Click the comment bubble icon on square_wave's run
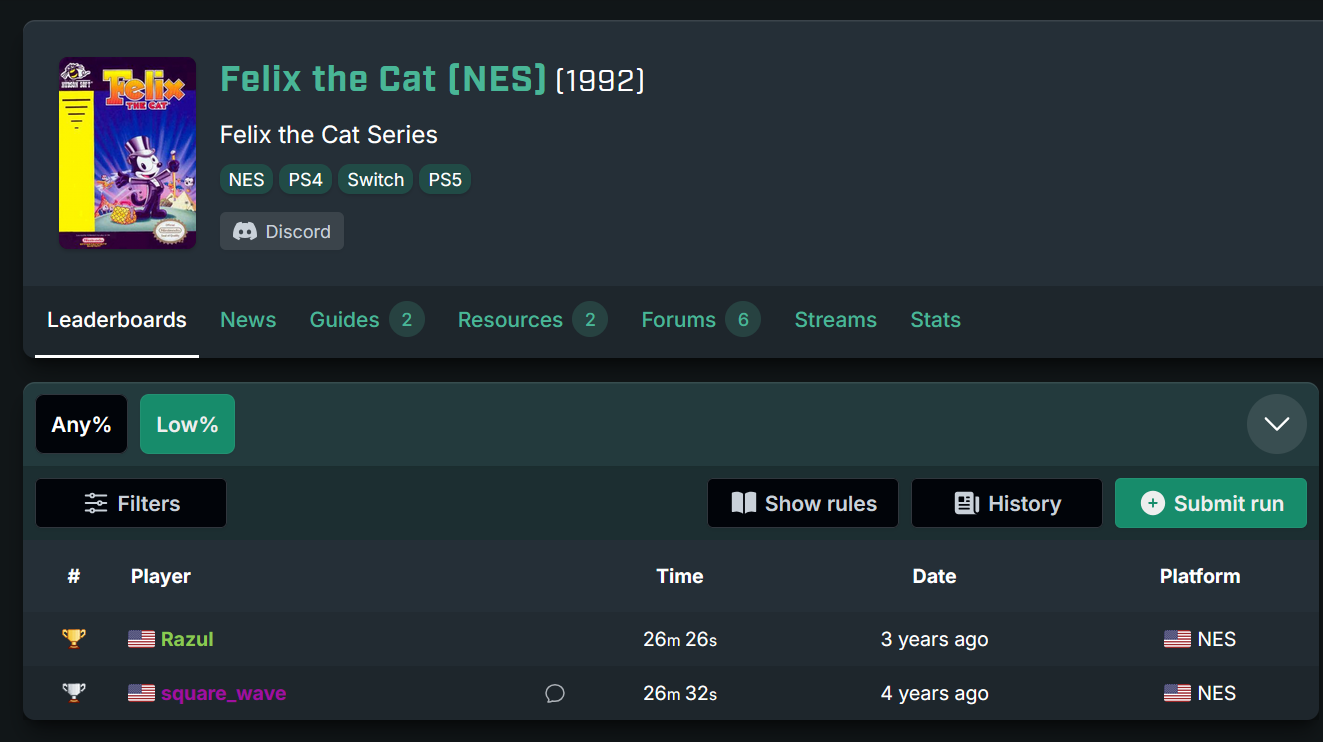Screen dimensions: 1323x742 coord(555,693)
